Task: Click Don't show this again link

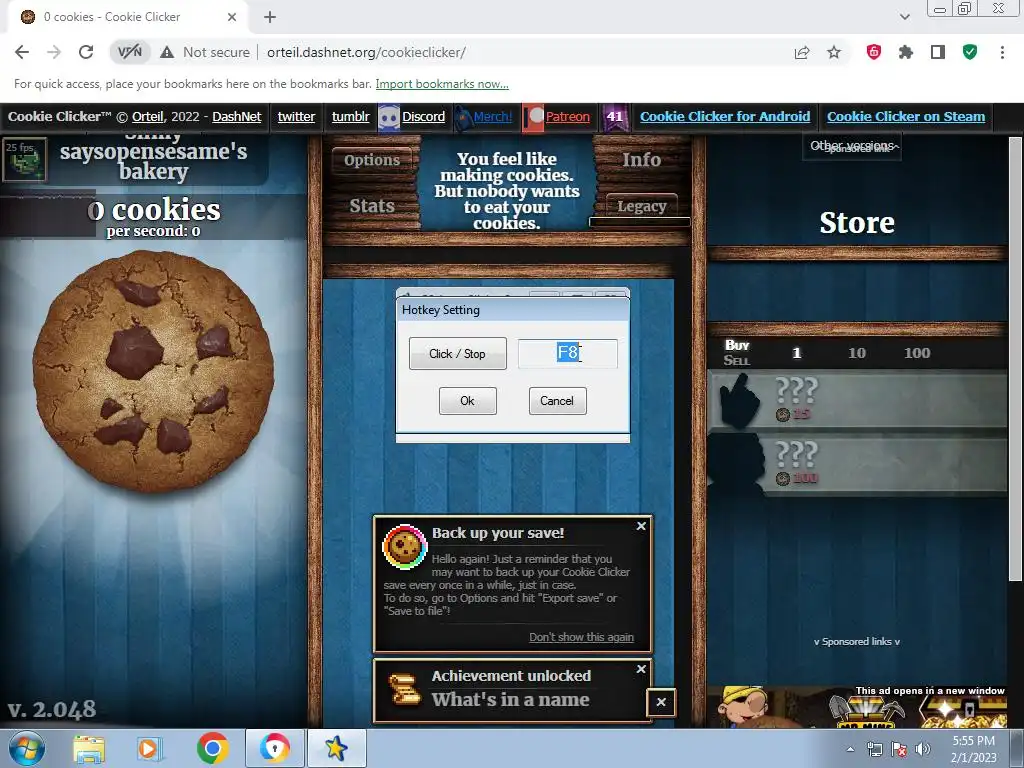Action: click(581, 637)
